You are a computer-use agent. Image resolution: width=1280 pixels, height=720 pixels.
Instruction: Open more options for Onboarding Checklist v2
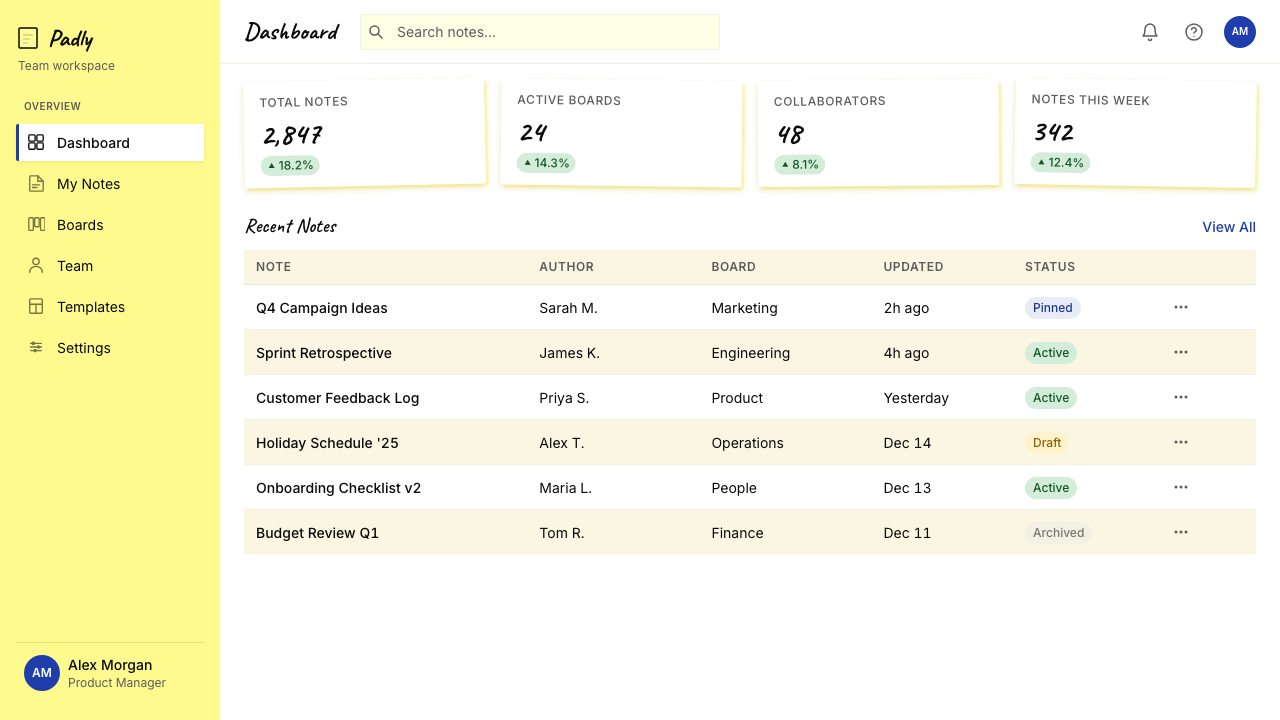pos(1181,487)
